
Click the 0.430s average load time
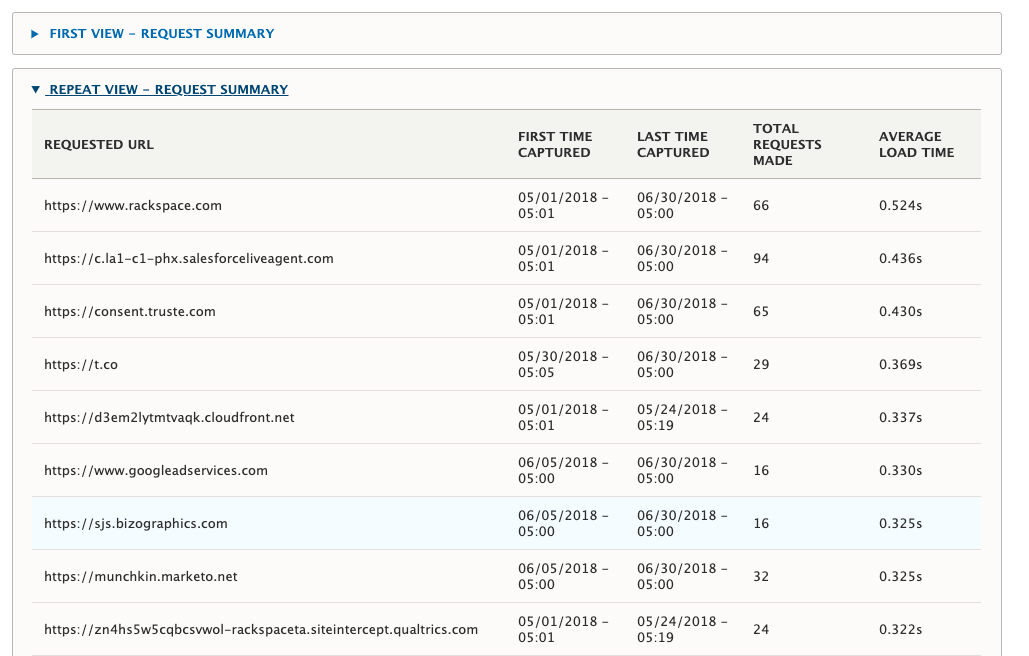[900, 312]
